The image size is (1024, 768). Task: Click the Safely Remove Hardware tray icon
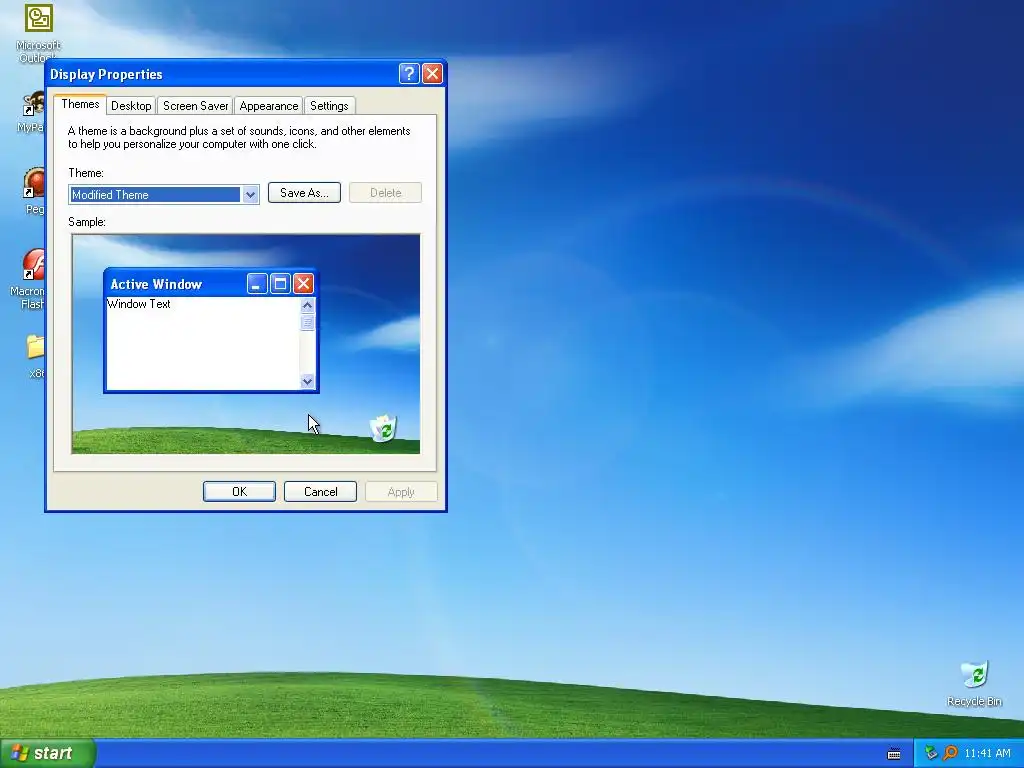click(x=931, y=753)
